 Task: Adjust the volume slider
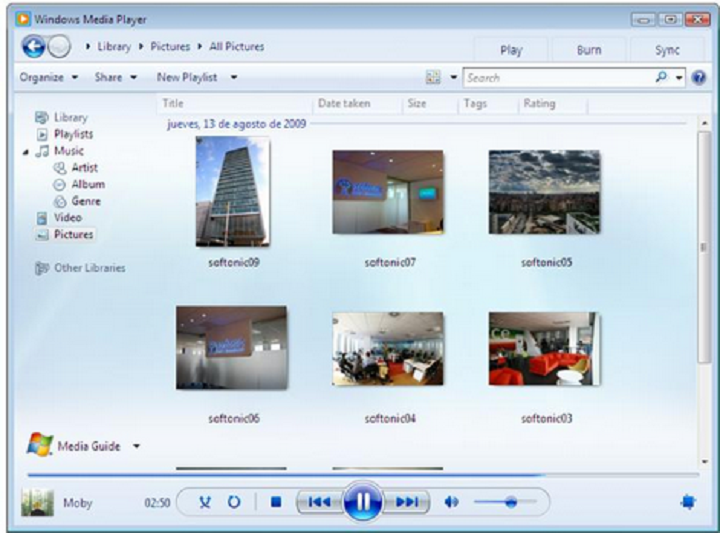pyautogui.click(x=505, y=502)
